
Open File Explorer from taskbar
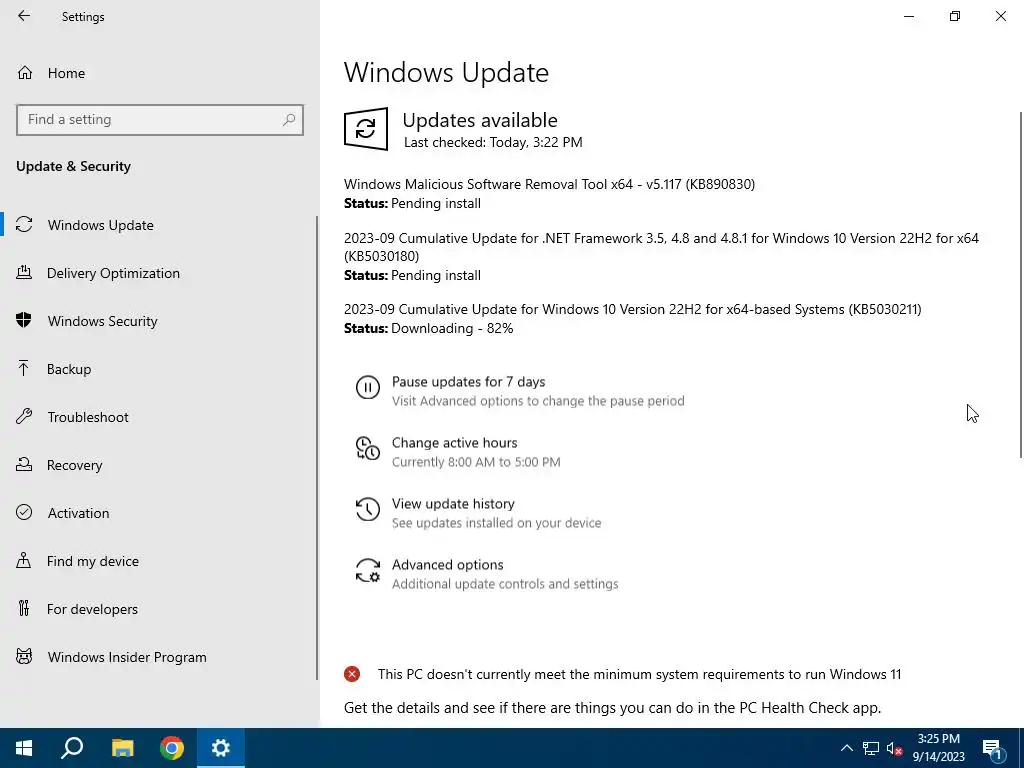(122, 748)
